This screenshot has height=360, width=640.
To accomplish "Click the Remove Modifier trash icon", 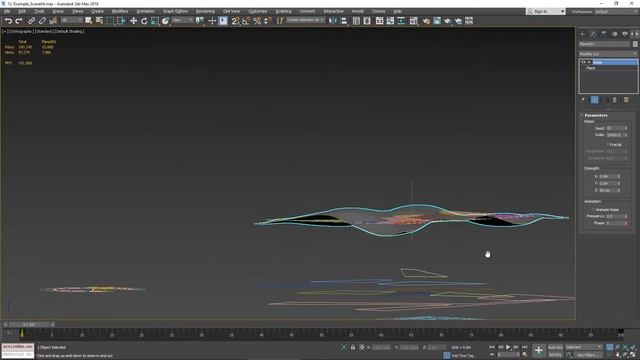I will coord(615,100).
